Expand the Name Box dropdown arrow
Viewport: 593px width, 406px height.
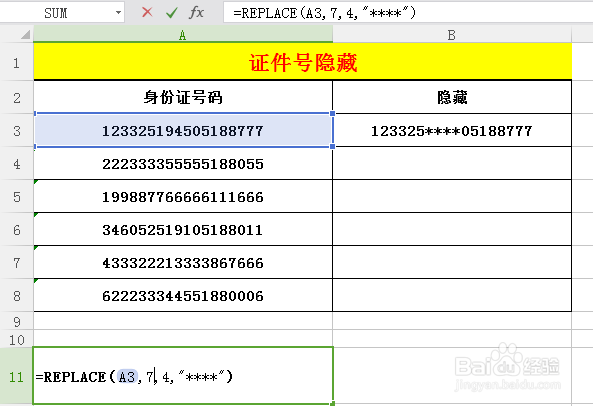coord(118,13)
